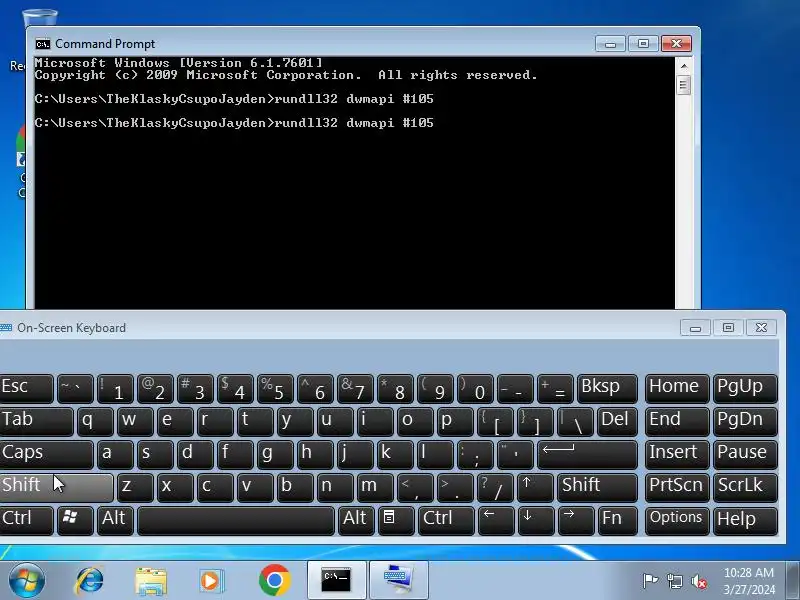Toggle the ScrLk key
Image resolution: width=800 pixels, height=600 pixels.
745,486
